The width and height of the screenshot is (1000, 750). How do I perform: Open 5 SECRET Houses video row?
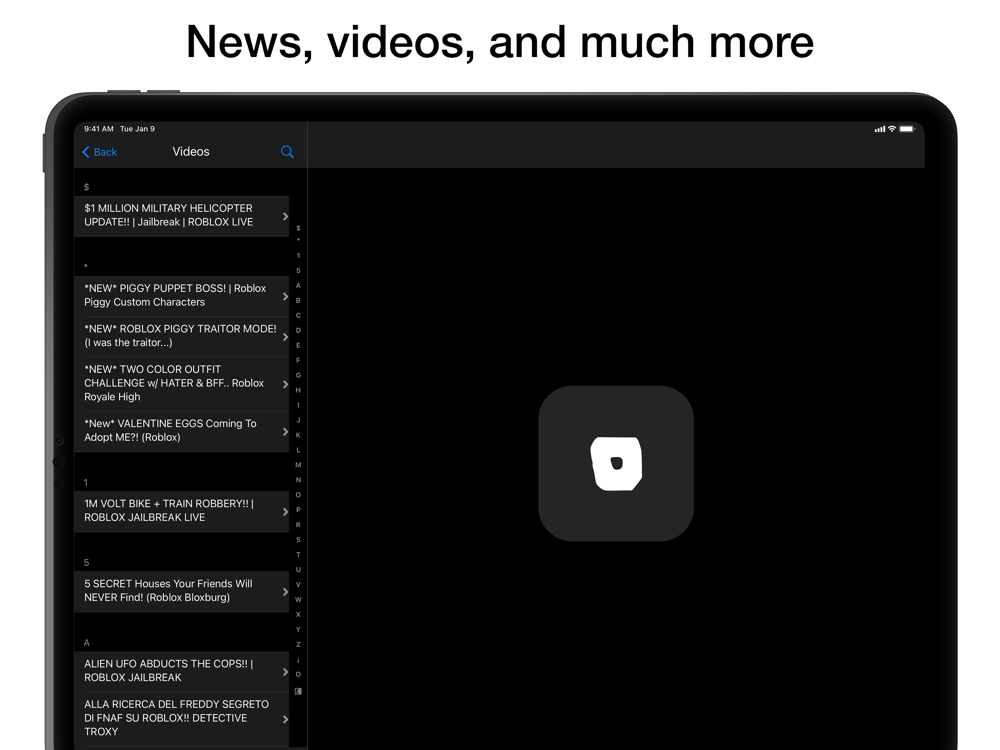[x=182, y=591]
